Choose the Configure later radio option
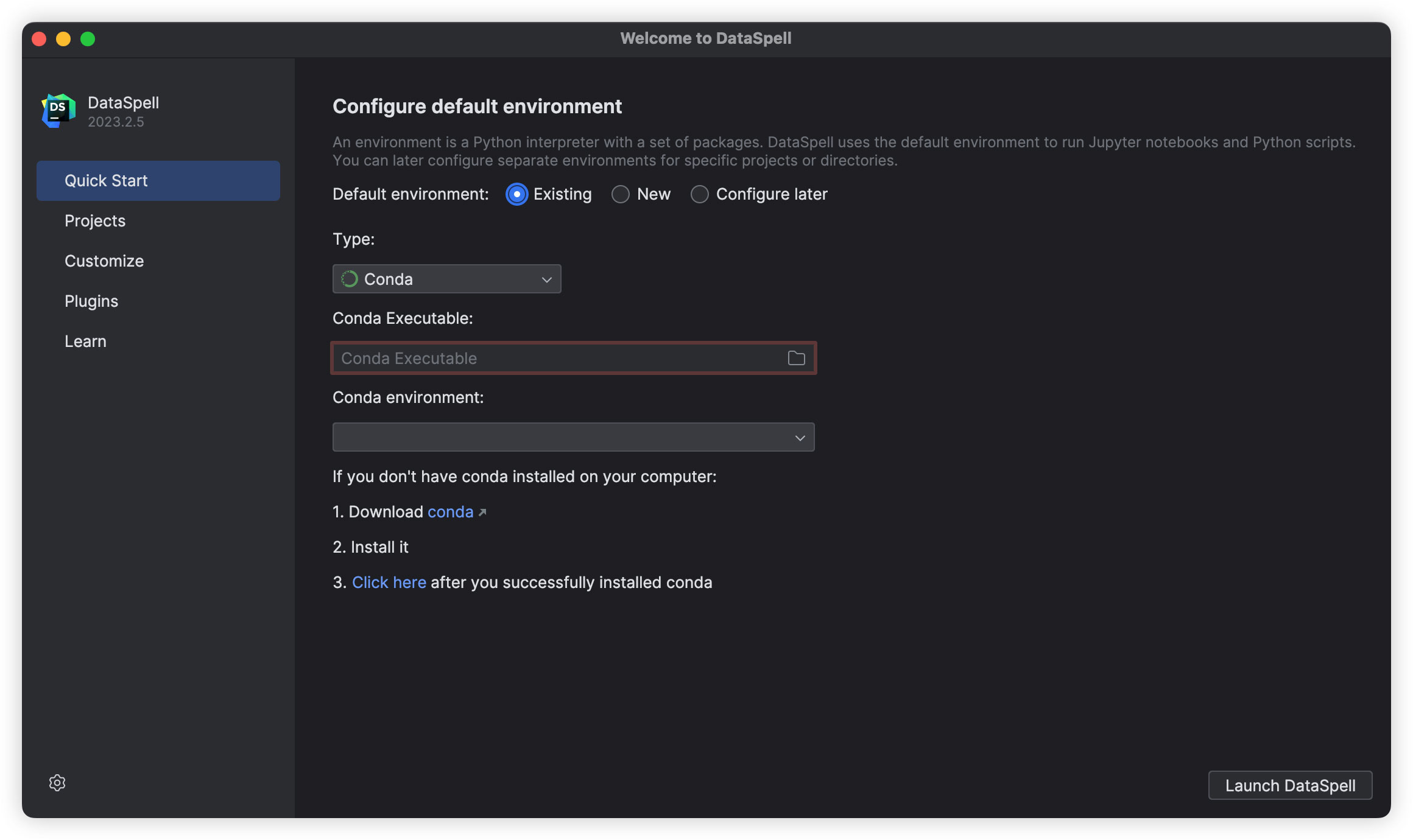The image size is (1413, 840). [x=699, y=194]
